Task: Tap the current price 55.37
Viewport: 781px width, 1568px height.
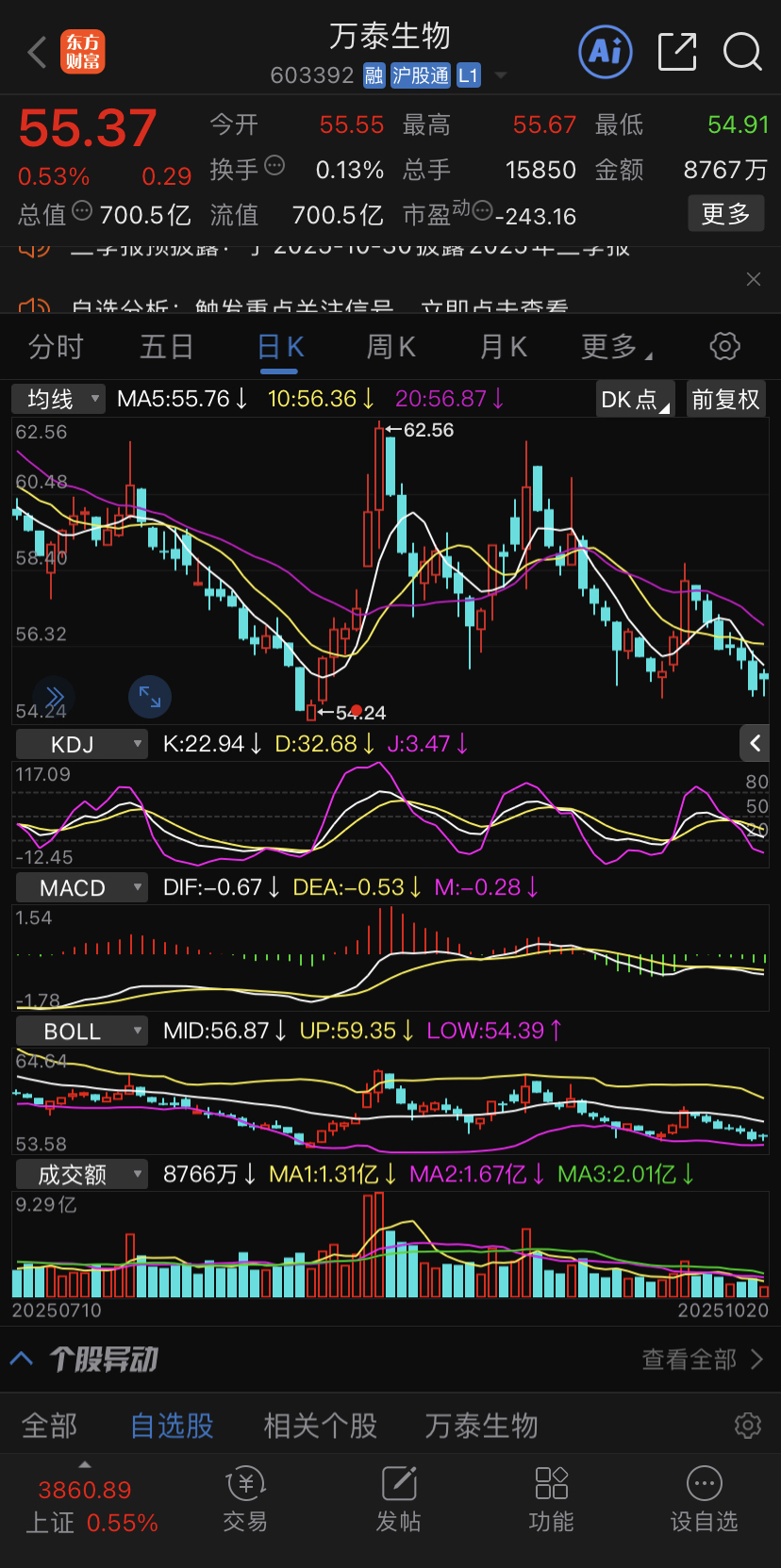Action: (x=88, y=128)
